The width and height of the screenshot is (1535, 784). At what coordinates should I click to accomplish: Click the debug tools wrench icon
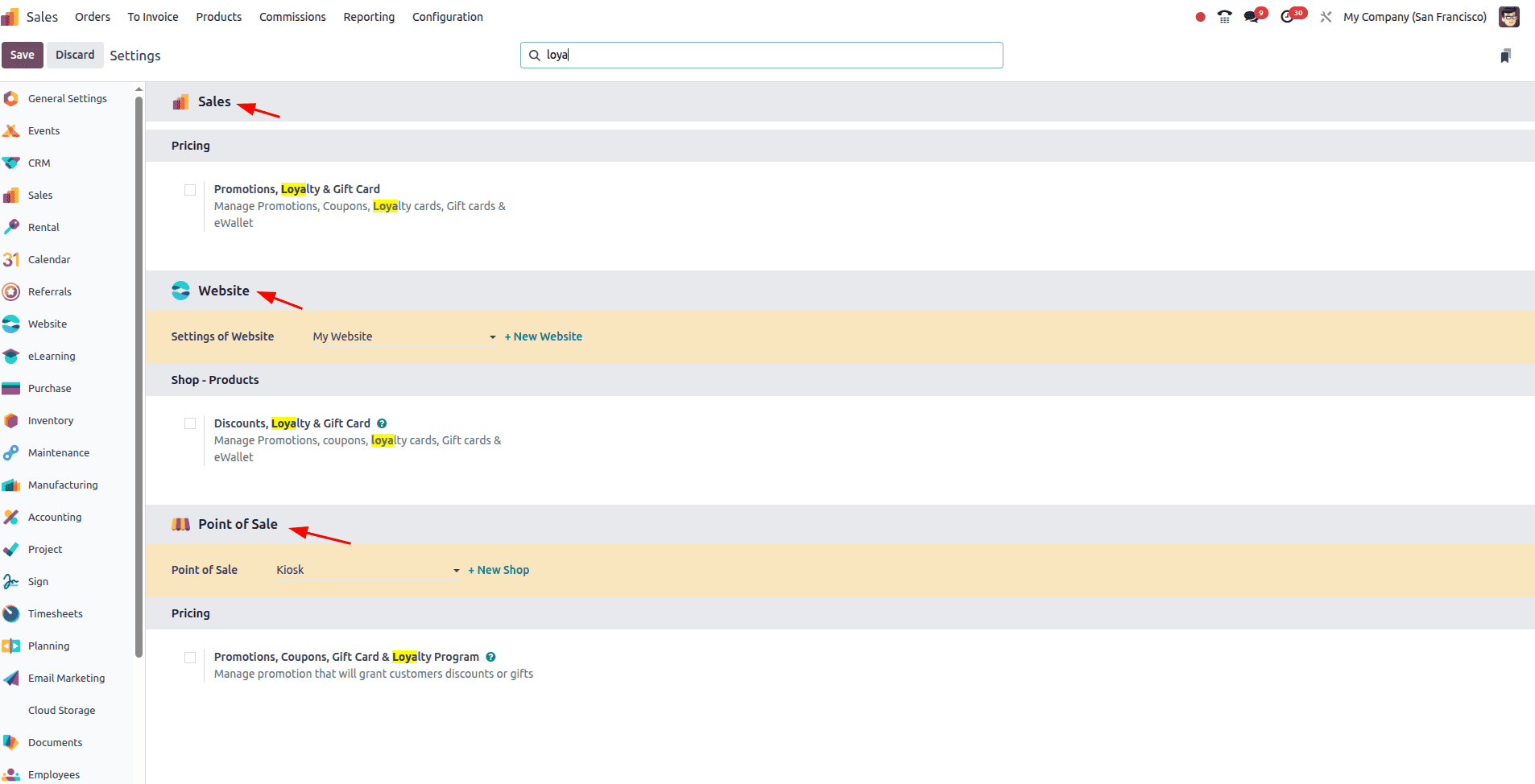1326,17
